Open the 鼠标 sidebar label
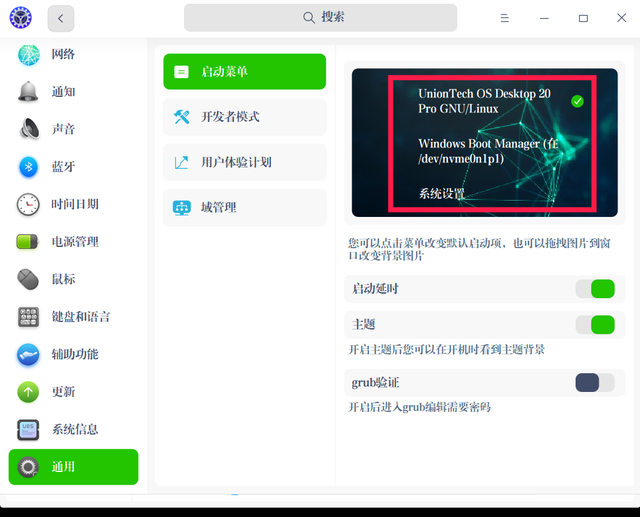 (63, 279)
